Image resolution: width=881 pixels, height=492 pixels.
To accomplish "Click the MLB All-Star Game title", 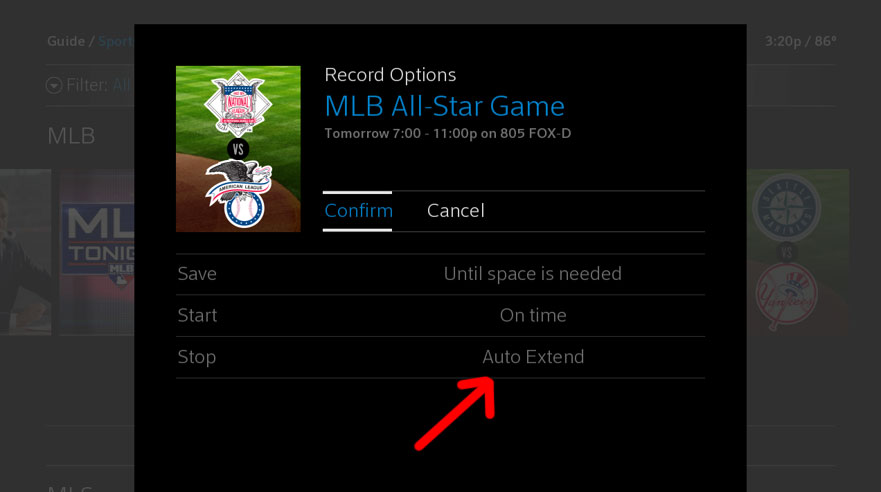I will click(x=444, y=106).
